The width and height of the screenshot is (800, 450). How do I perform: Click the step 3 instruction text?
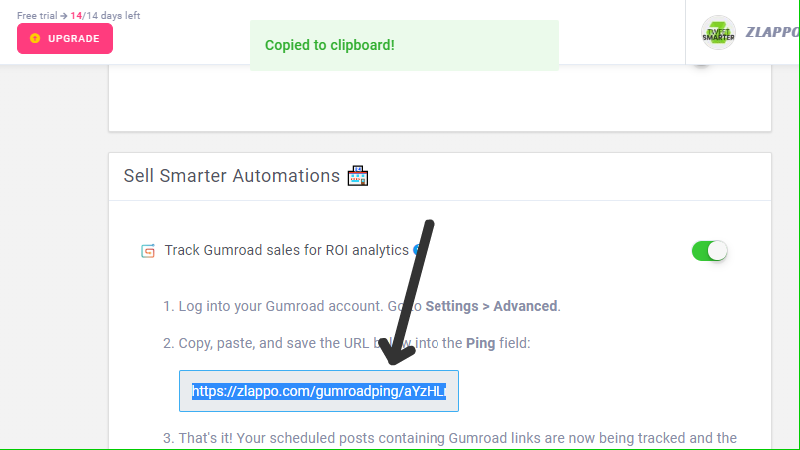(450, 438)
